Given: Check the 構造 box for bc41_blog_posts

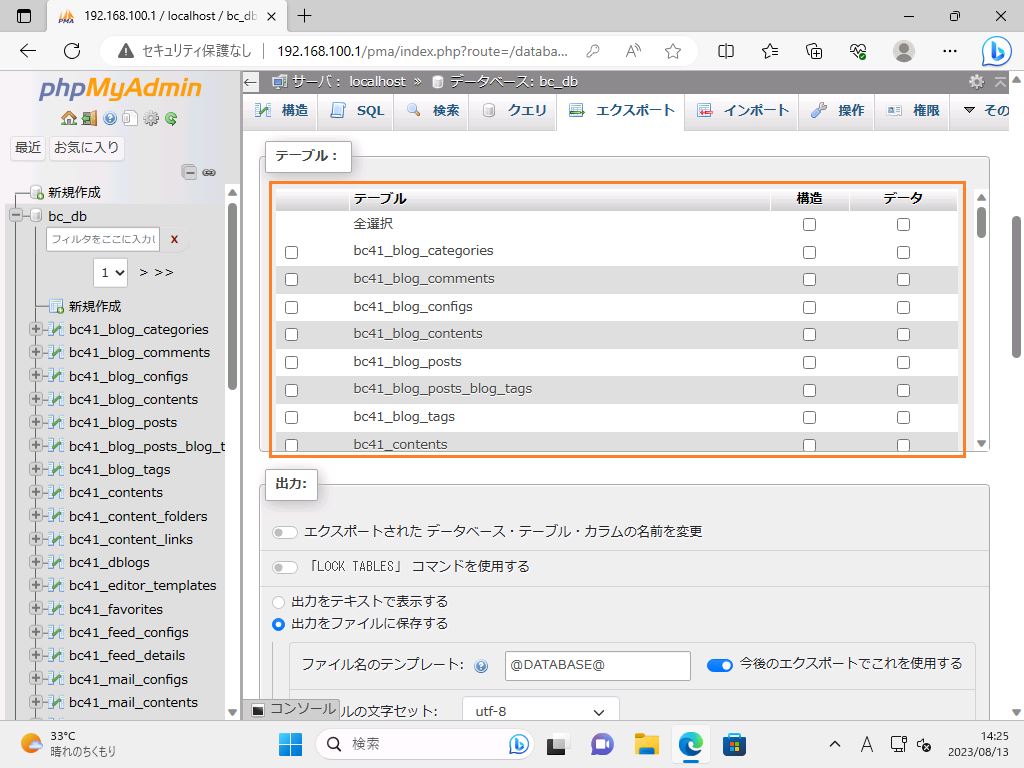Looking at the screenshot, I should pos(809,362).
